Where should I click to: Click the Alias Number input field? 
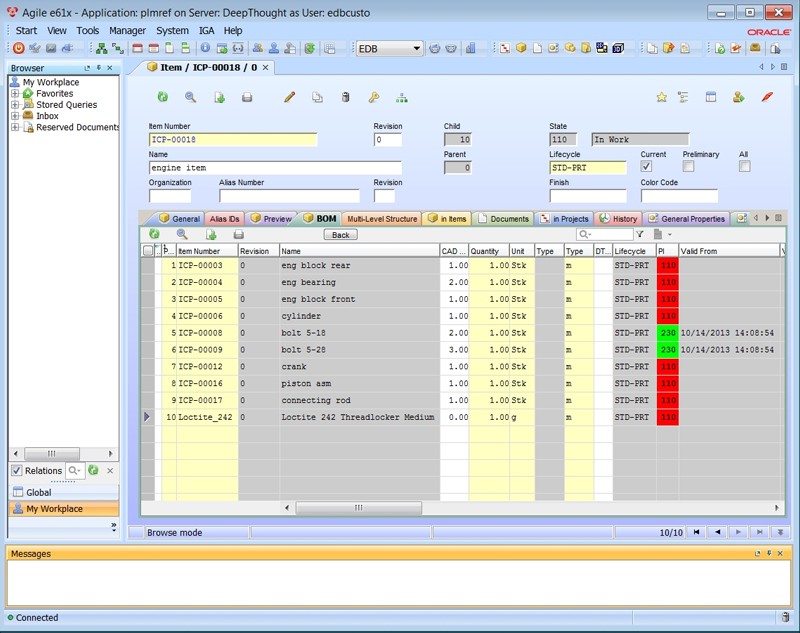pos(289,196)
